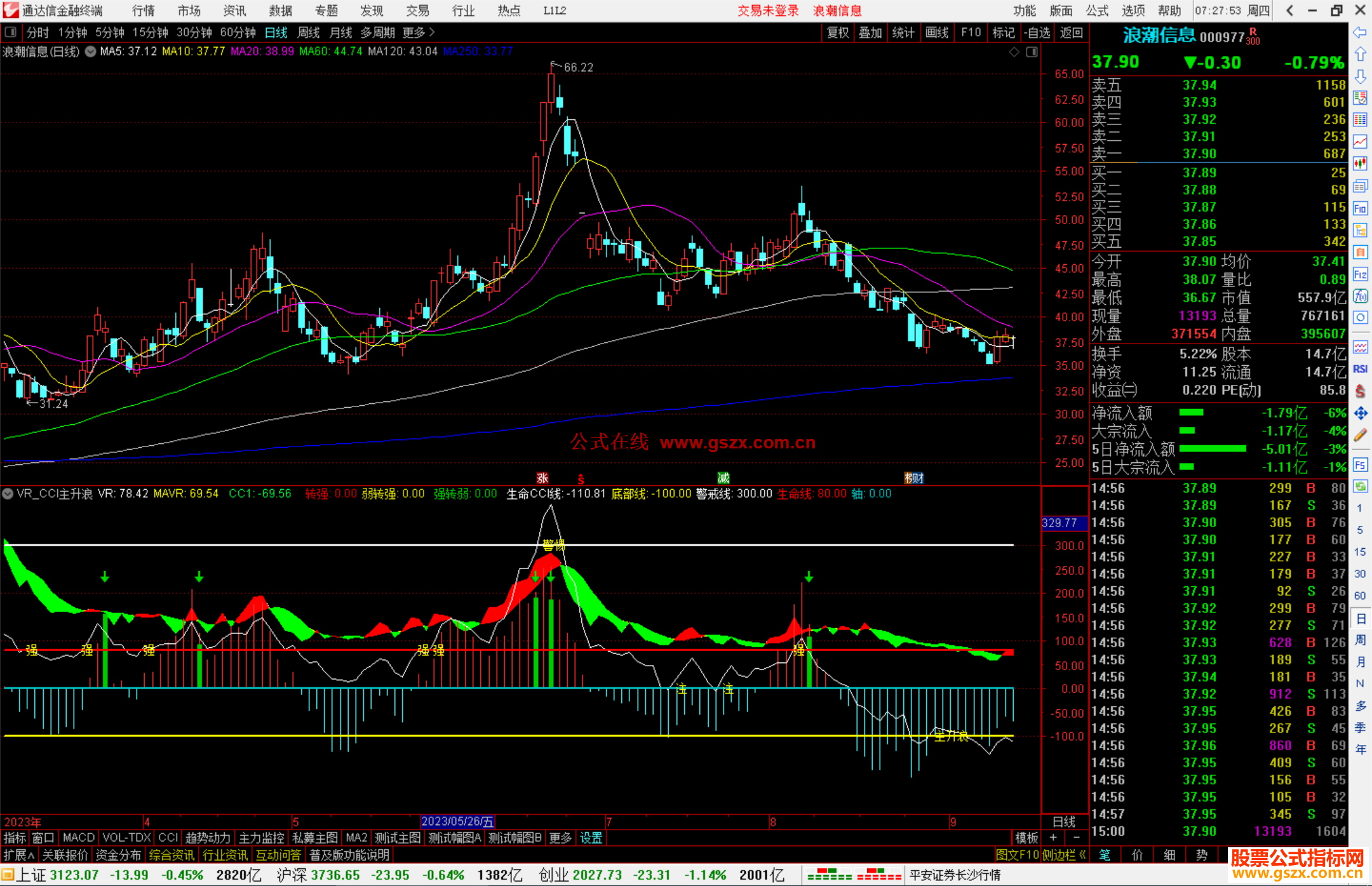Click the candlestick chart sidebar icon
This screenshot has height=886, width=1372.
pos(1360,163)
